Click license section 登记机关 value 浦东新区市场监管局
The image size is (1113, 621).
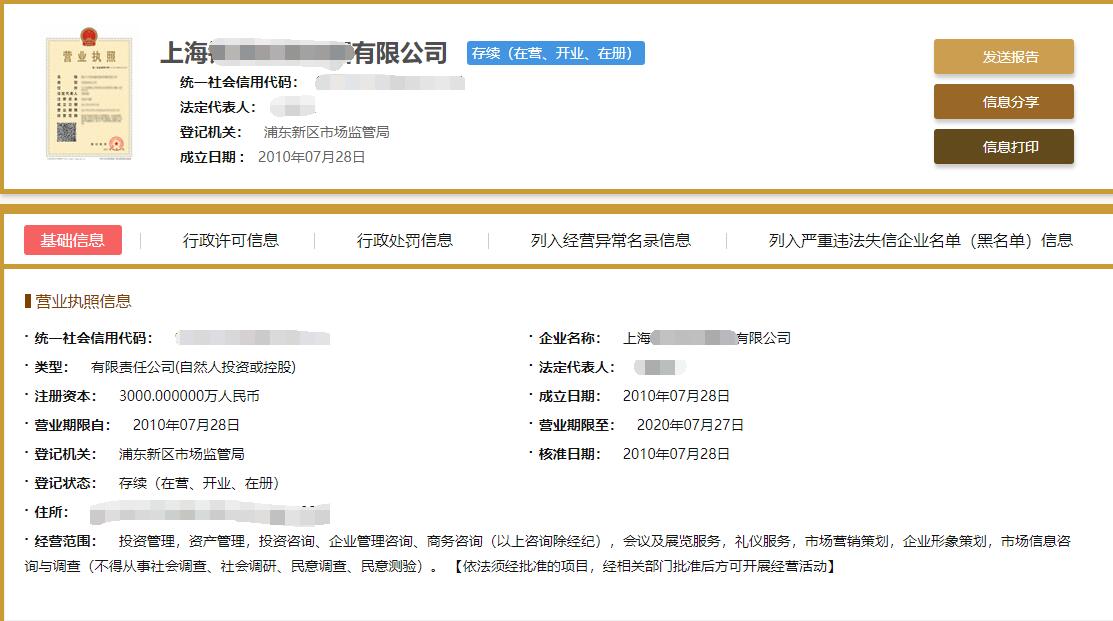point(182,454)
